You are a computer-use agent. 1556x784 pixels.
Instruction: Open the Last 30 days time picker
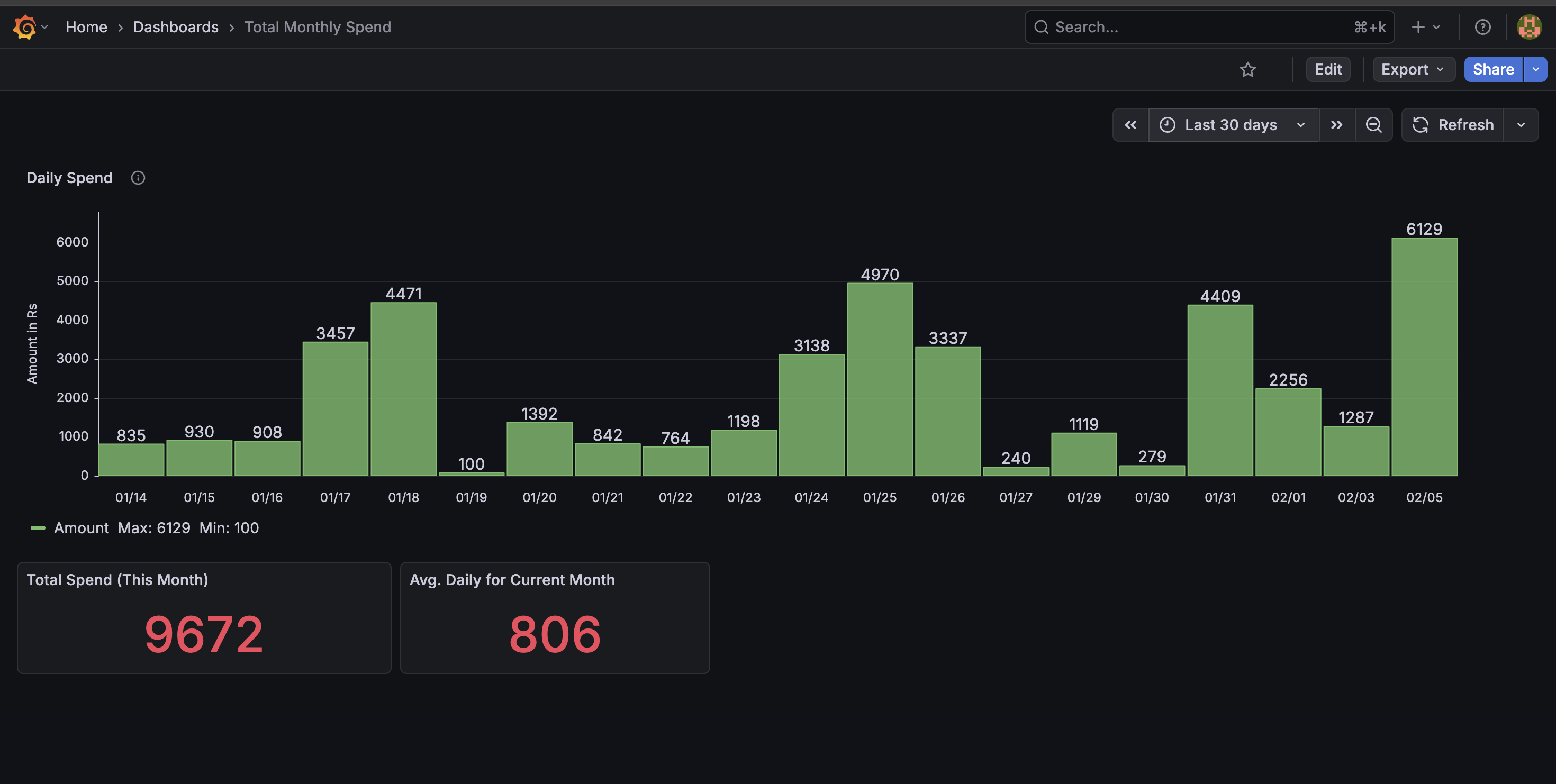[x=1233, y=125]
